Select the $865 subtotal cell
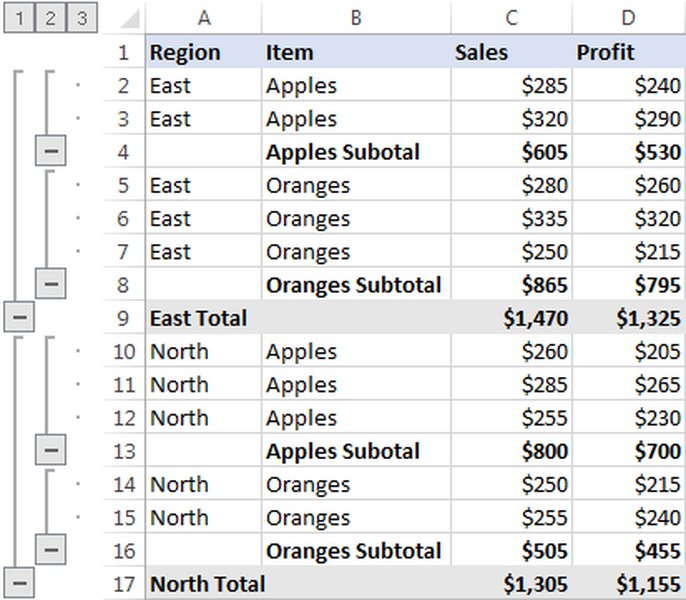Screen dimensions: 686x600 [511, 284]
